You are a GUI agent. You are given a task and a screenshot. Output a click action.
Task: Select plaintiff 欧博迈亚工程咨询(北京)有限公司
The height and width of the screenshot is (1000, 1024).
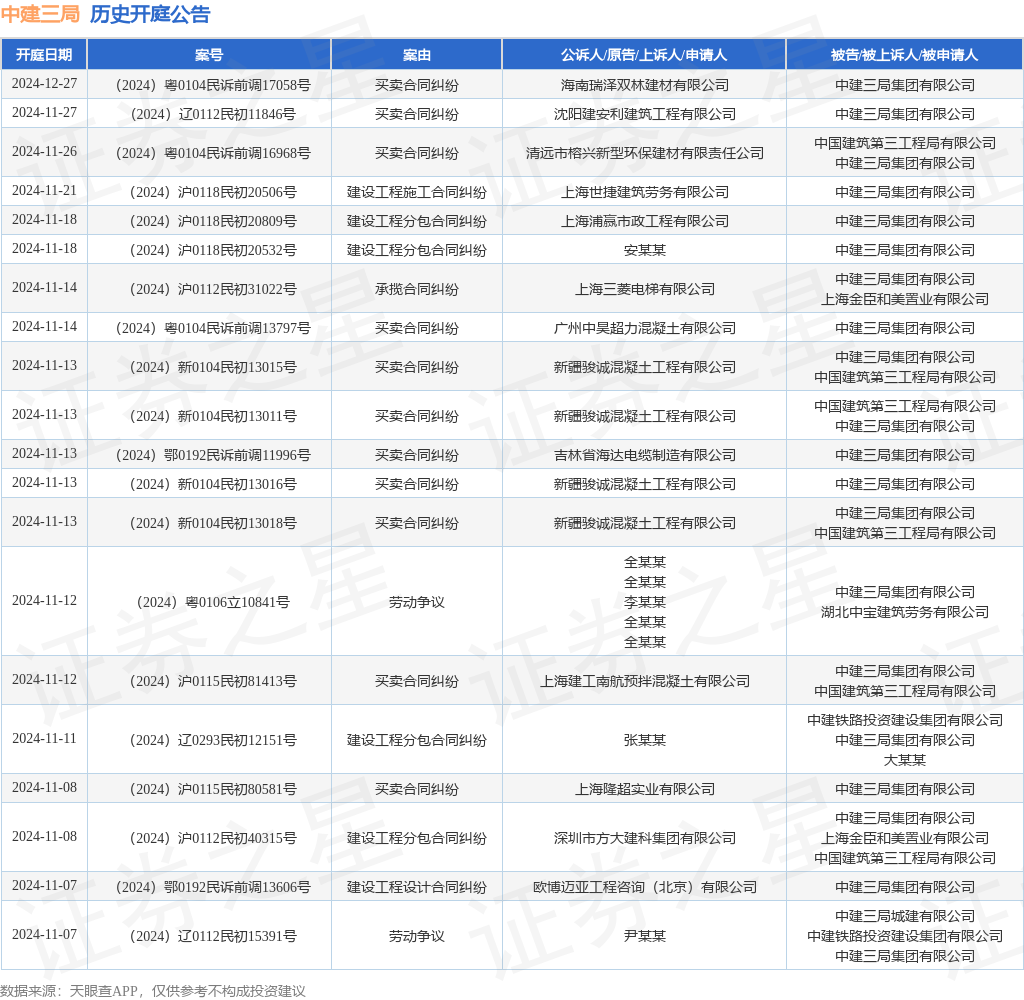[645, 887]
